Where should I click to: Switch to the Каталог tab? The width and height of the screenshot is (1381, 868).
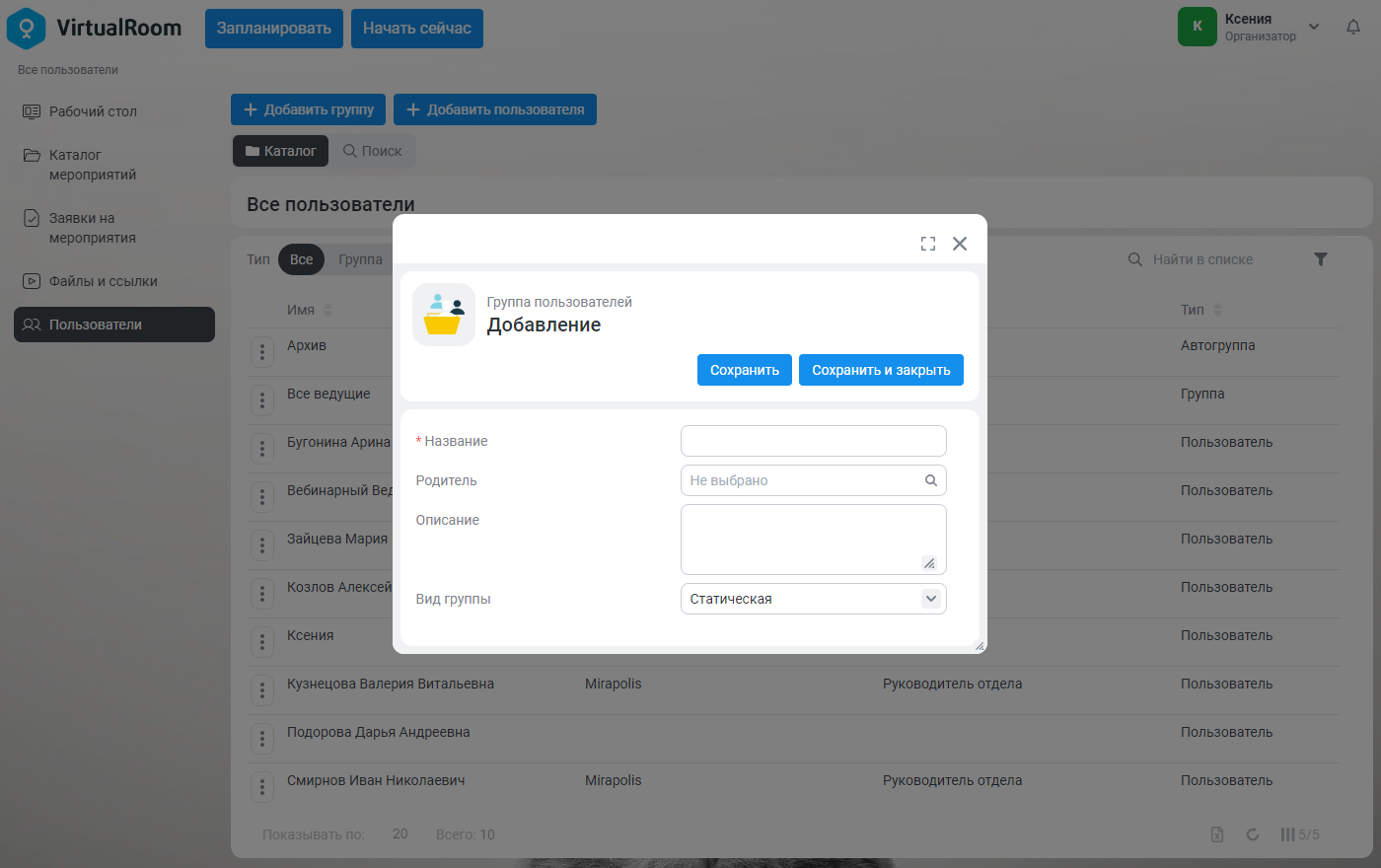pyautogui.click(x=280, y=151)
